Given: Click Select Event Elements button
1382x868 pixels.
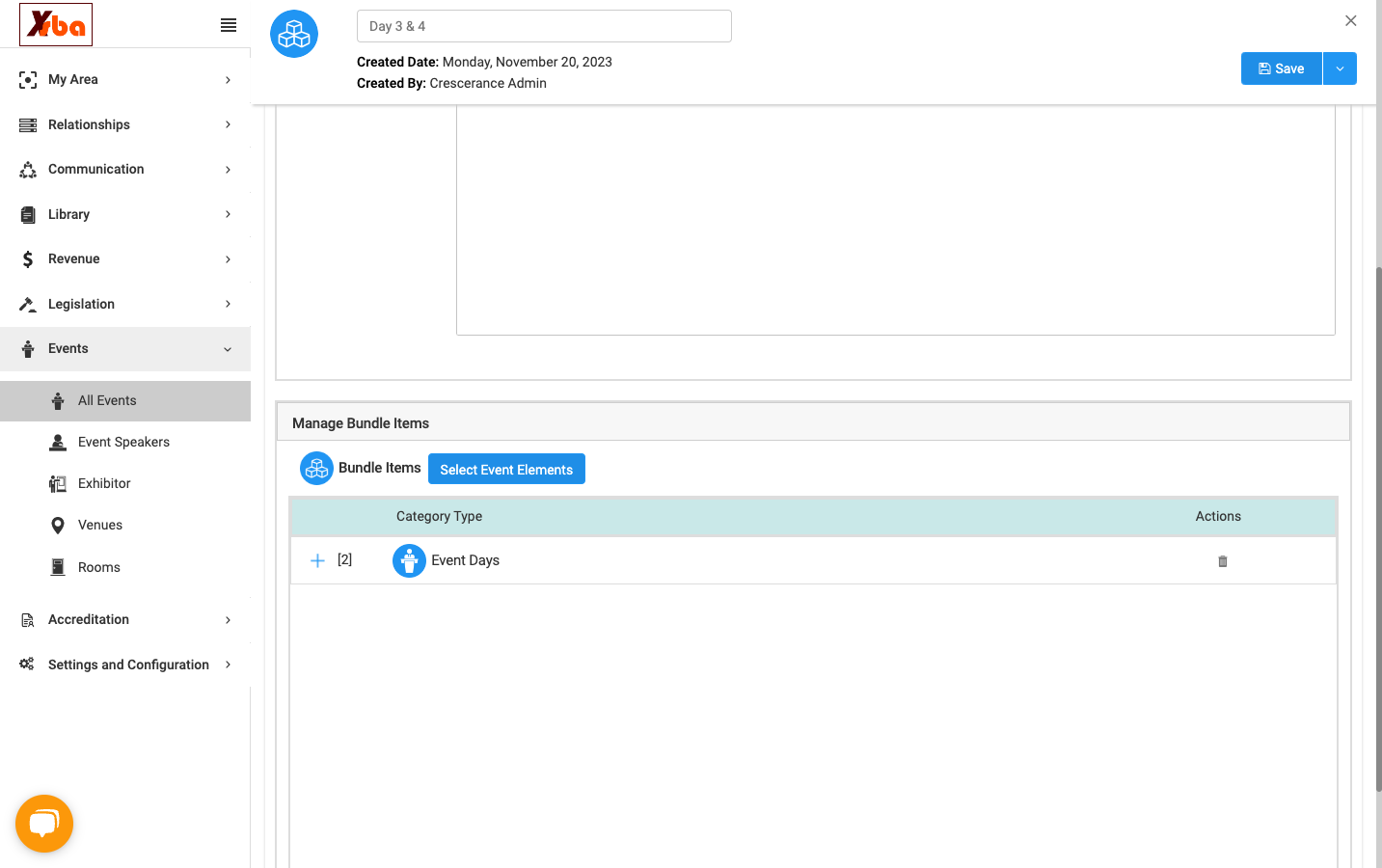Looking at the screenshot, I should point(506,469).
